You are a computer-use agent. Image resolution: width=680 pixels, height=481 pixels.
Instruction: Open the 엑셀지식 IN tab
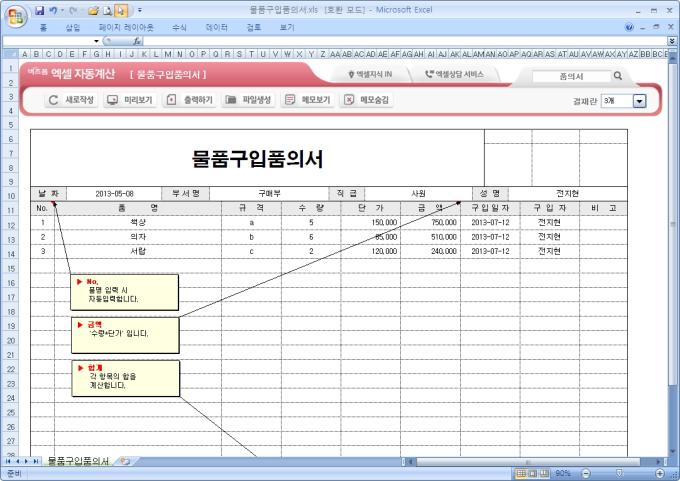[370, 75]
